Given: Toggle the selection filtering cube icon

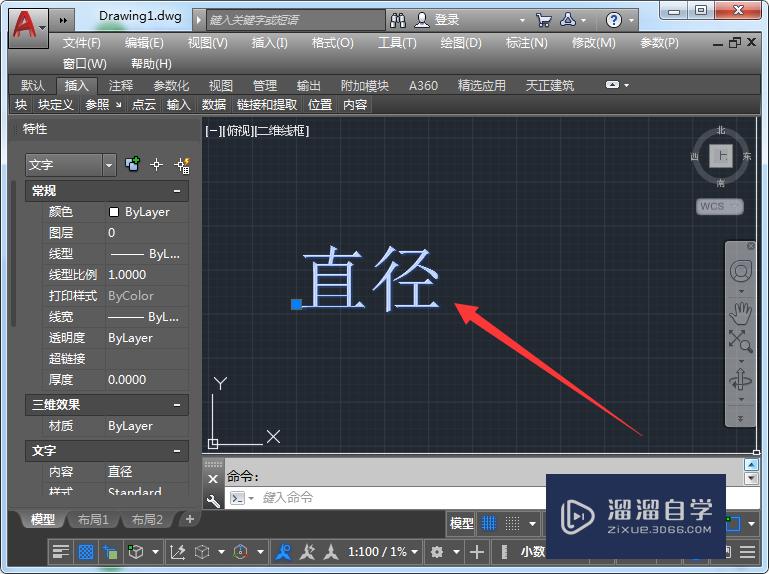Looking at the screenshot, I should point(202,552).
